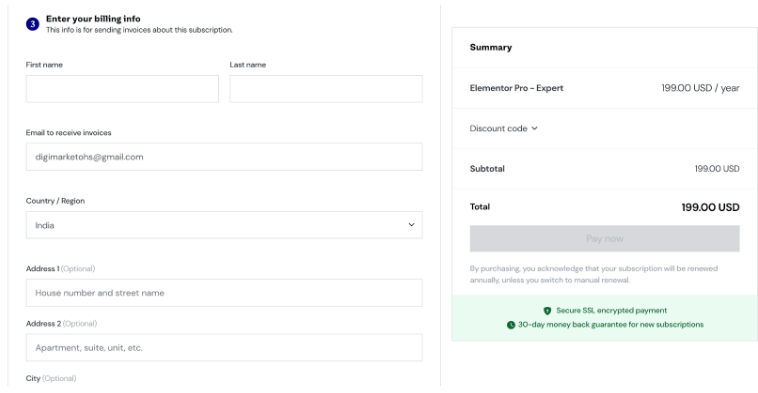Click the '30-day money back guarantee' text
Screen dimensions: 758x393
click(x=611, y=324)
